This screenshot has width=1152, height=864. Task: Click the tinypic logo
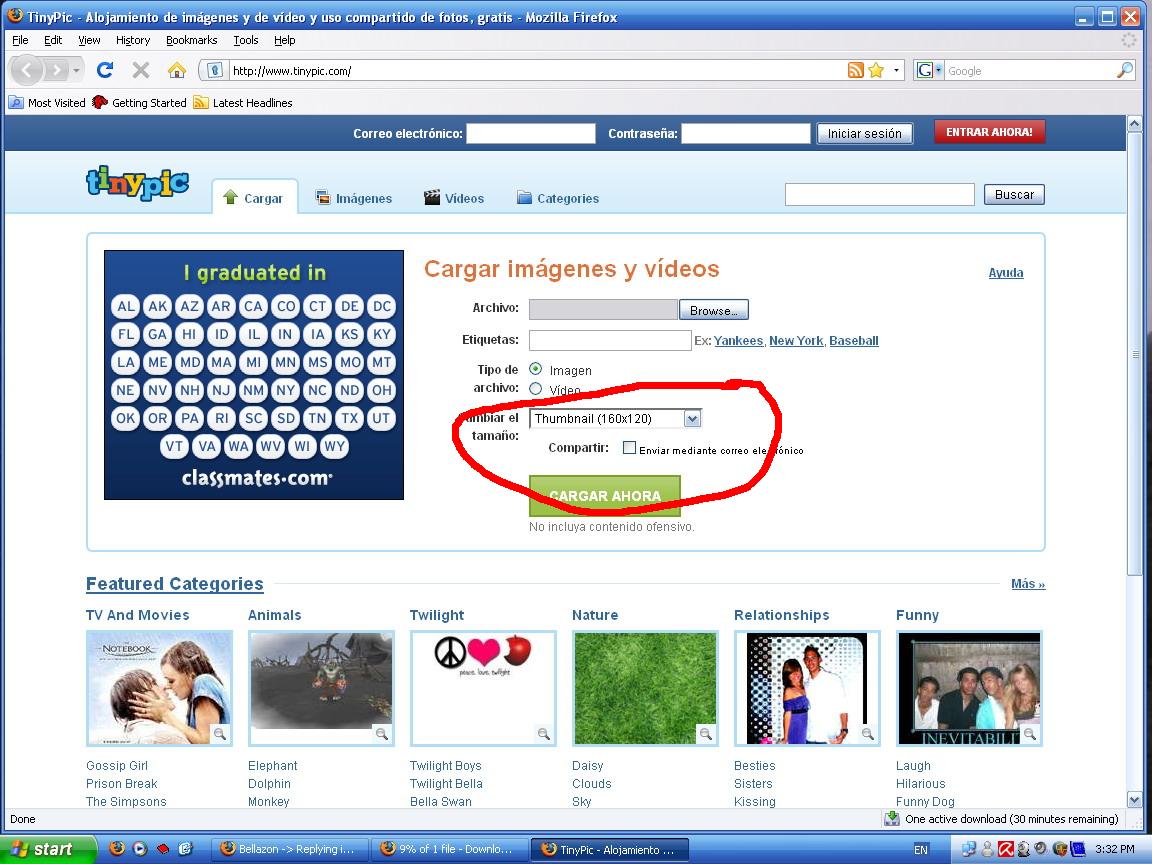point(137,183)
